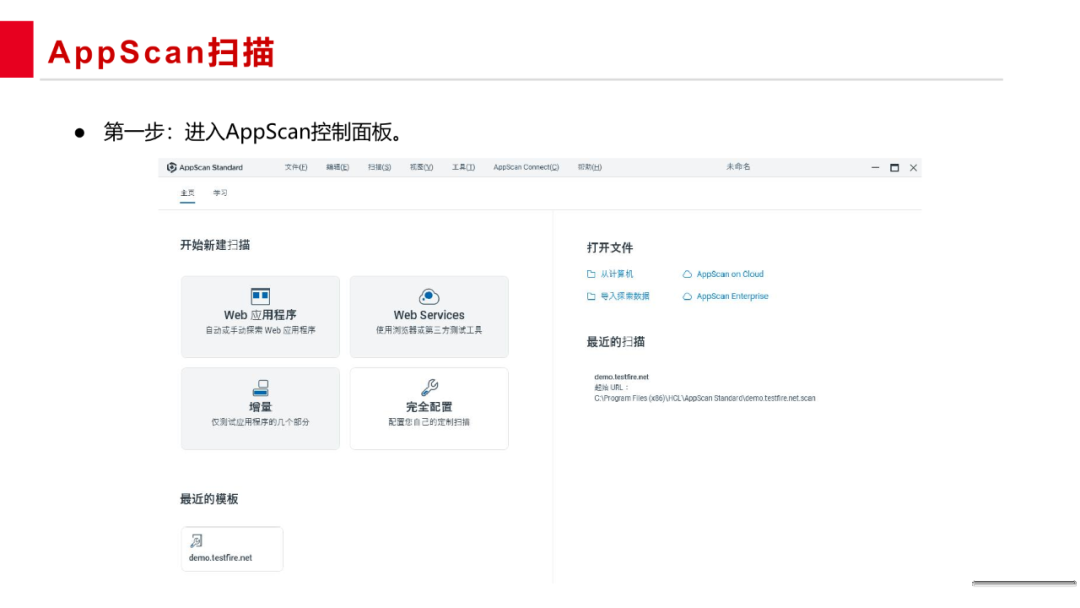Open the 编辑(E) menu
The height and width of the screenshot is (608, 1080).
click(x=338, y=167)
